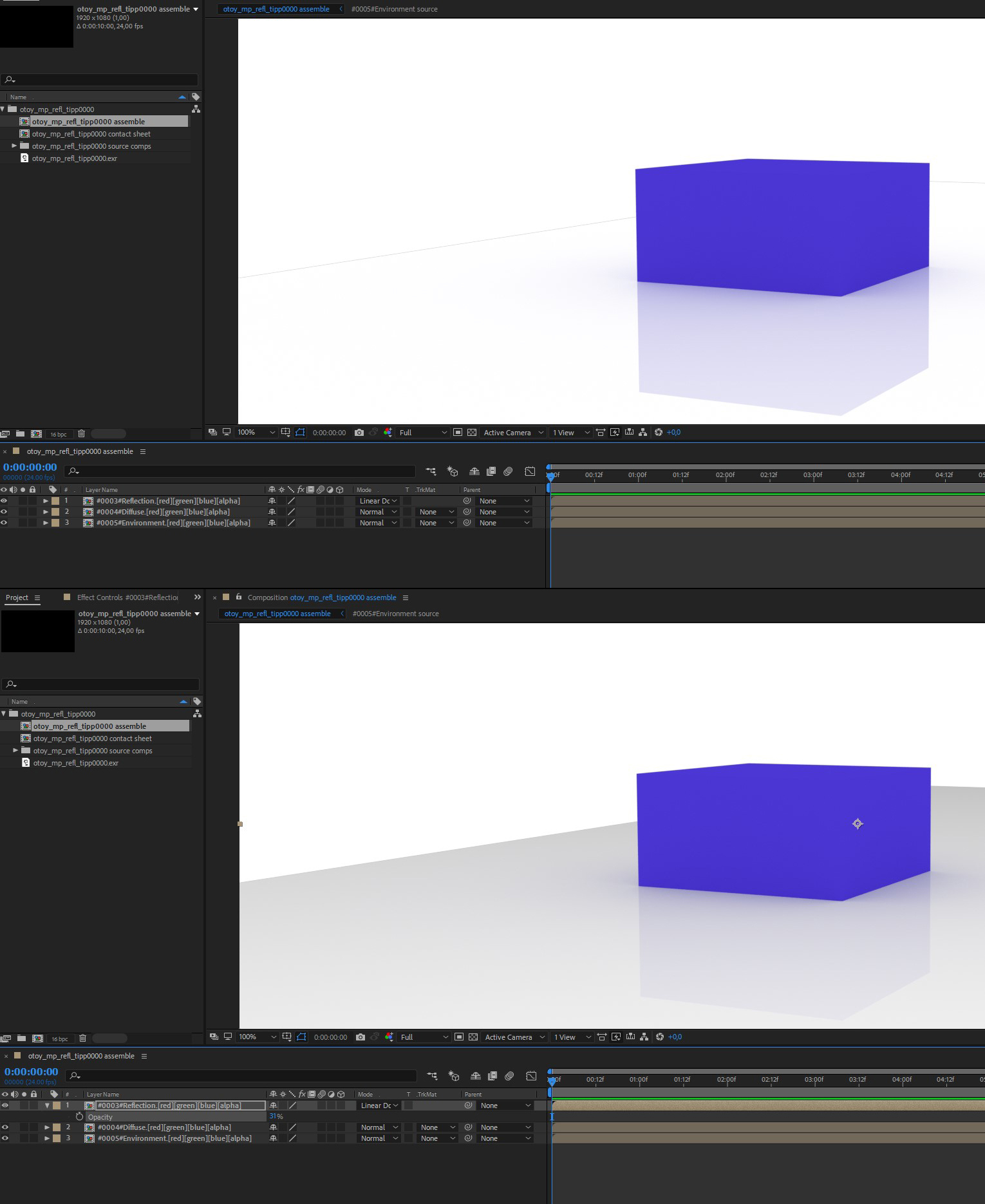This screenshot has height=1204, width=985.
Task: Toggle shy switch on #0004#Diffuse, top timeline
Action: click(272, 512)
